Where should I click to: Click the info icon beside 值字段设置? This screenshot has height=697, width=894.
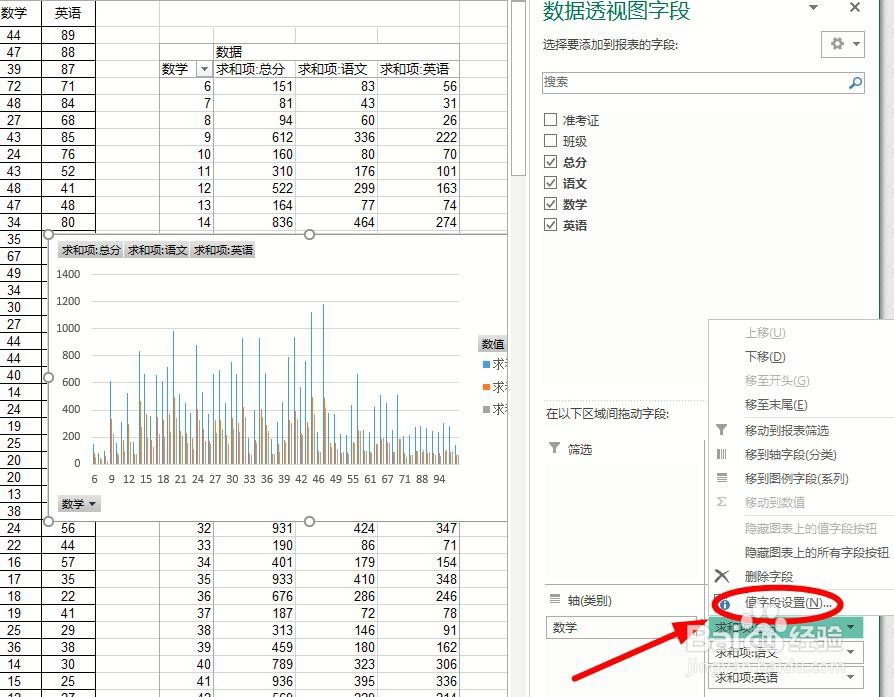pyautogui.click(x=723, y=604)
